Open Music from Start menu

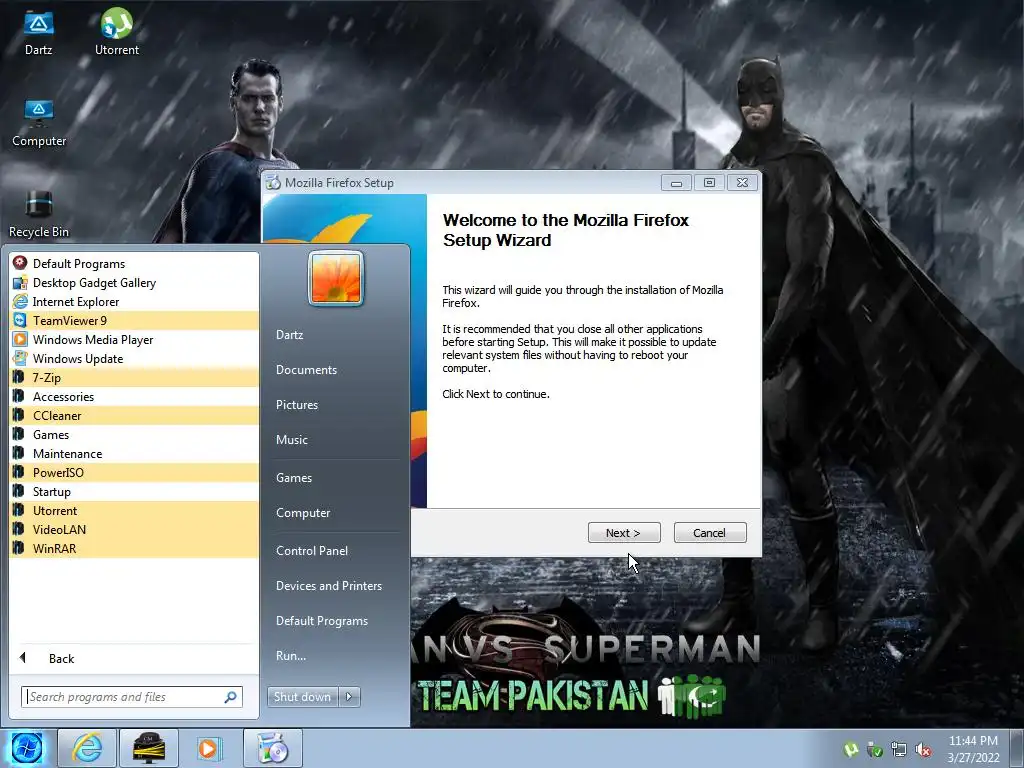292,440
